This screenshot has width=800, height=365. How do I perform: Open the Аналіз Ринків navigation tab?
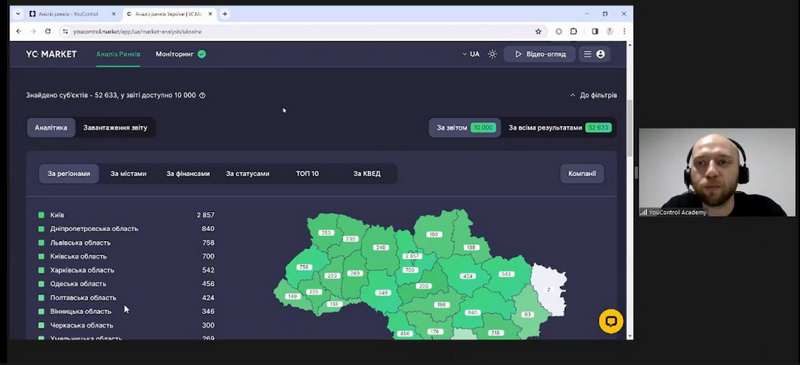pyautogui.click(x=118, y=54)
